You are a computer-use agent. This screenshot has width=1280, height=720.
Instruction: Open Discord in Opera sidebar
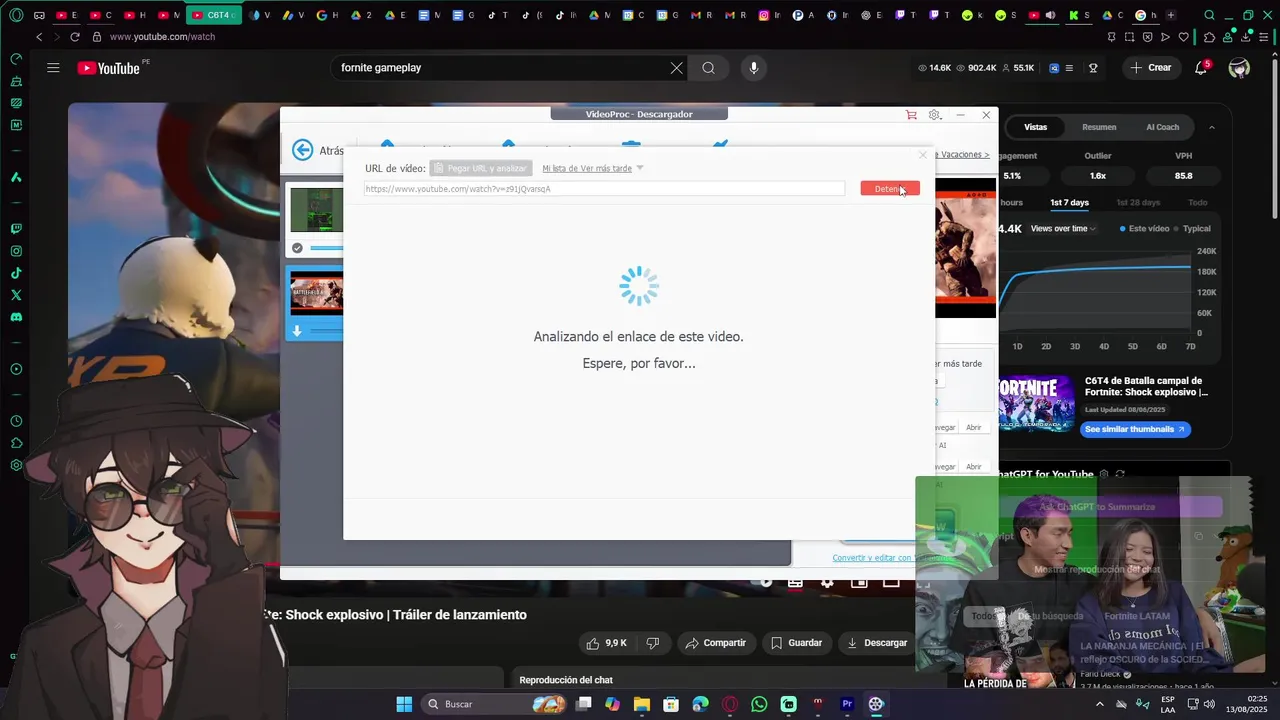(x=16, y=317)
